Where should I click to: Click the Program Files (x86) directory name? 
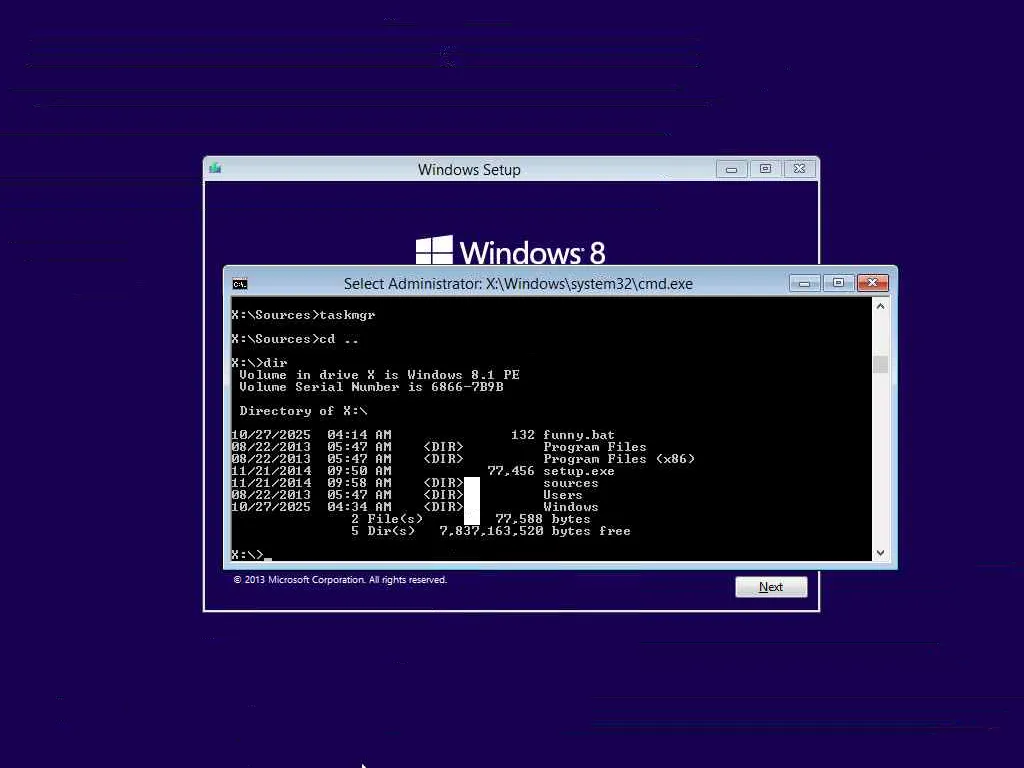[619, 459]
